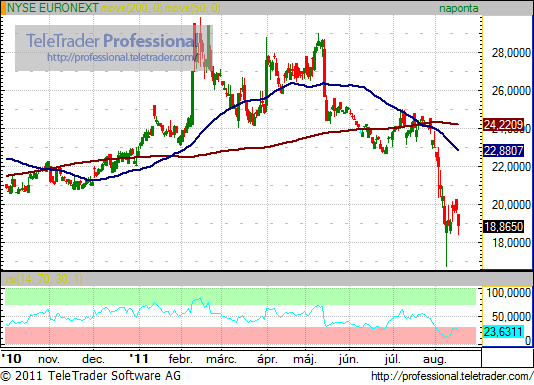This screenshot has height=385, width=534.
Task: Click the NYSE EURONEXT chart title
Action: click(53, 7)
